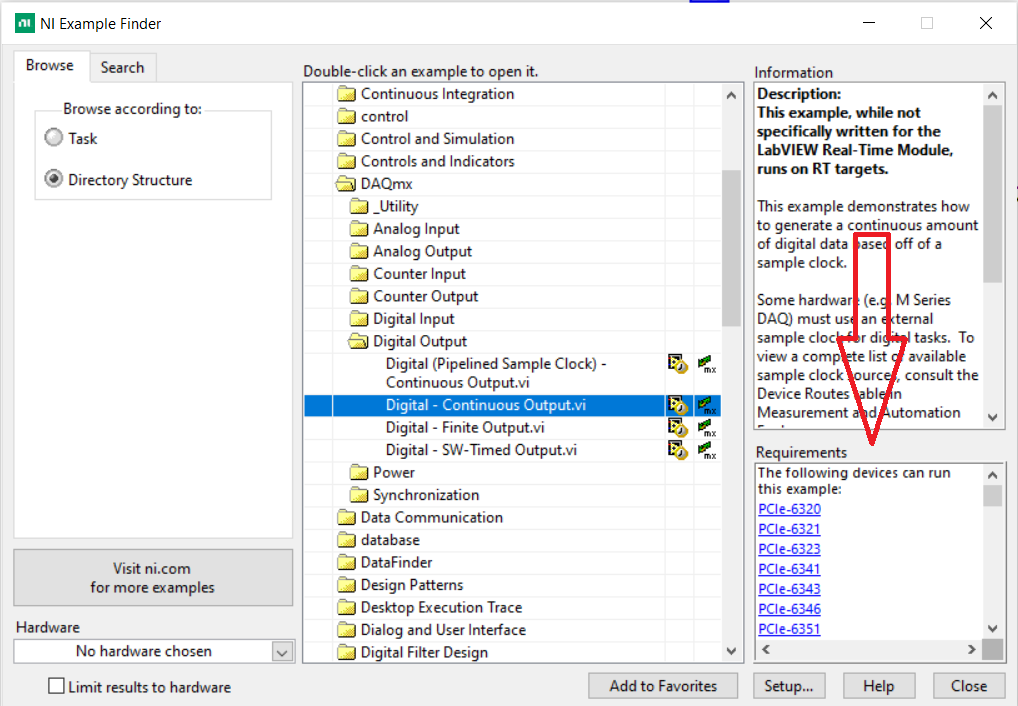Switch to the Browse tab
Viewport: 1018px width, 706px height.
(x=50, y=66)
